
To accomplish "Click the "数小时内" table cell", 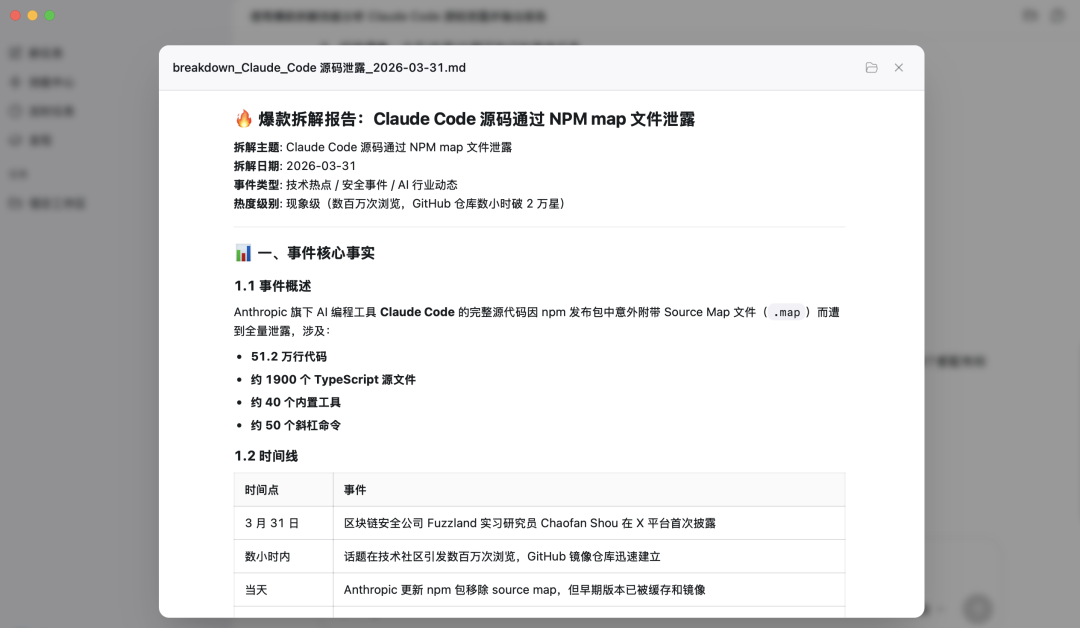I will tap(268, 556).
